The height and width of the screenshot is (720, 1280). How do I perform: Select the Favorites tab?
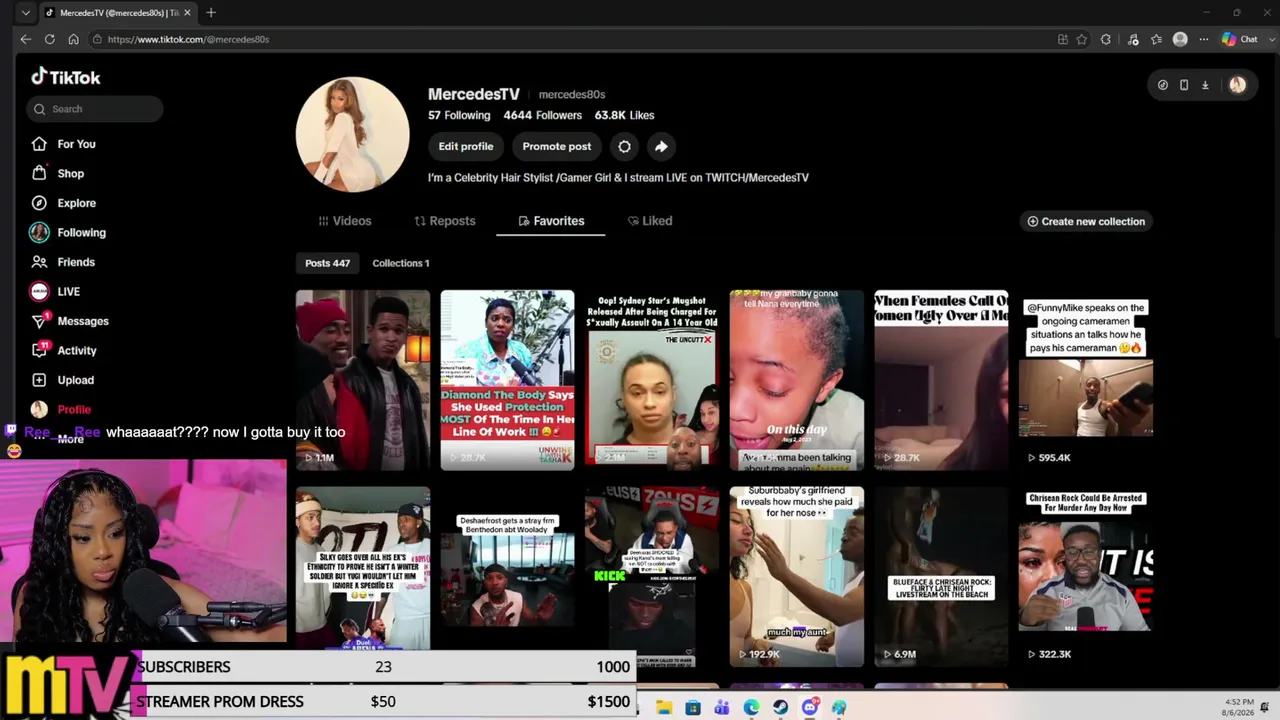551,221
